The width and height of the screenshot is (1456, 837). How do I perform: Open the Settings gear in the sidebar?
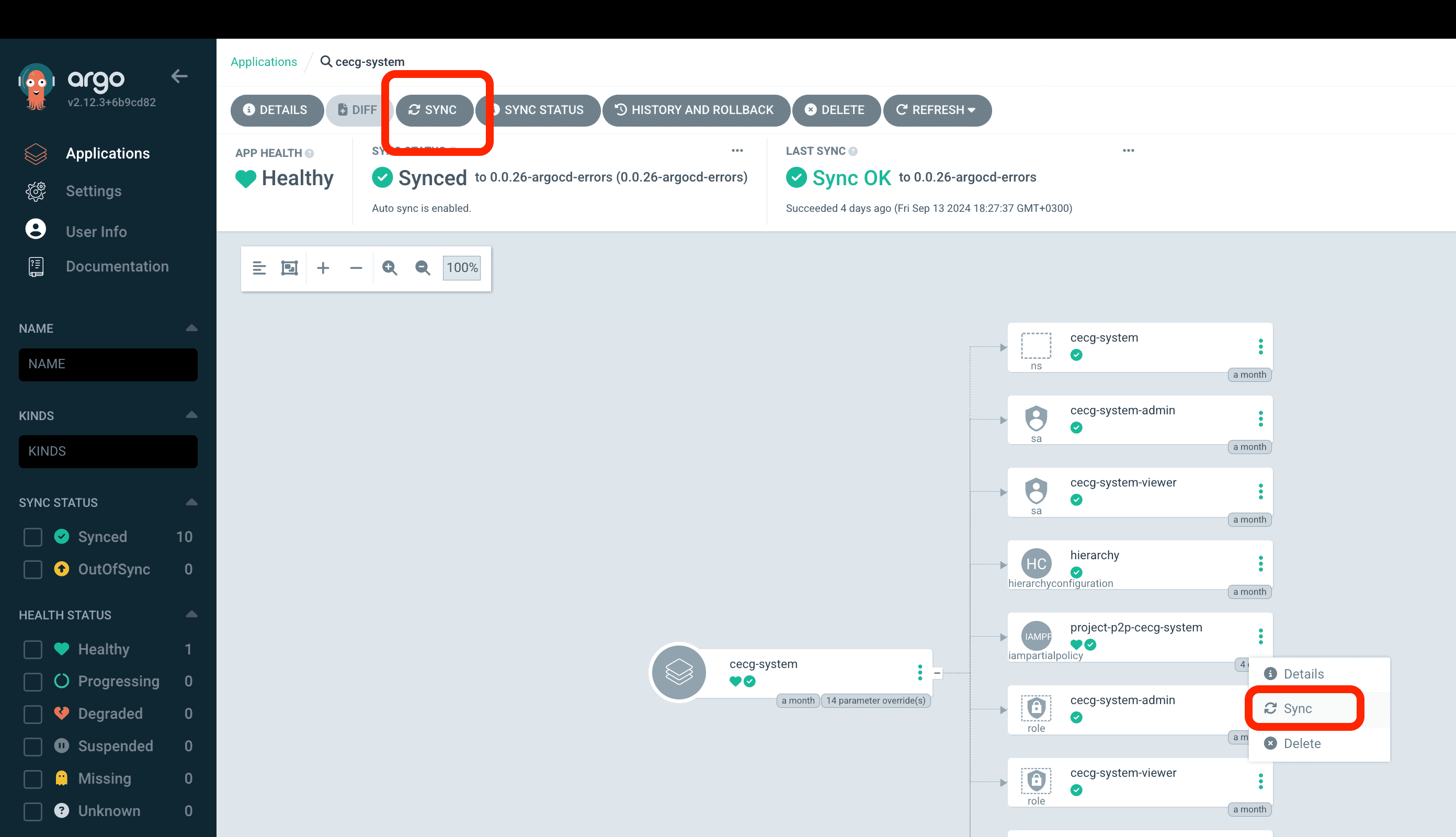coord(36,191)
